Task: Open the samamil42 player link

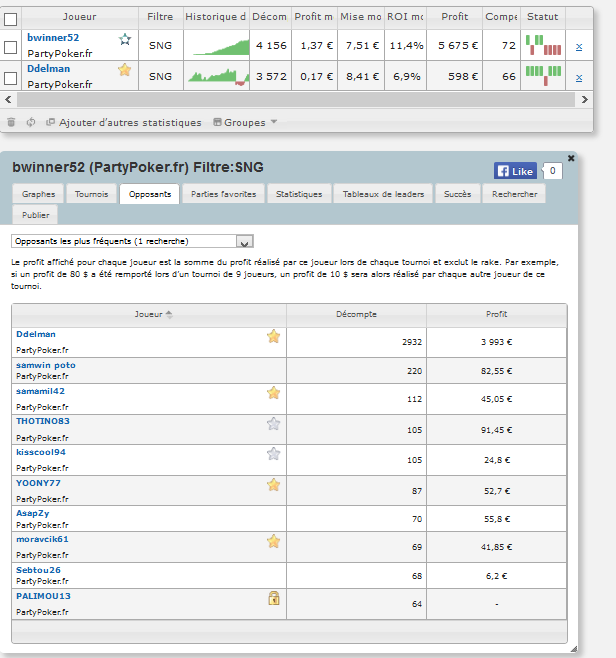Action: click(x=40, y=392)
